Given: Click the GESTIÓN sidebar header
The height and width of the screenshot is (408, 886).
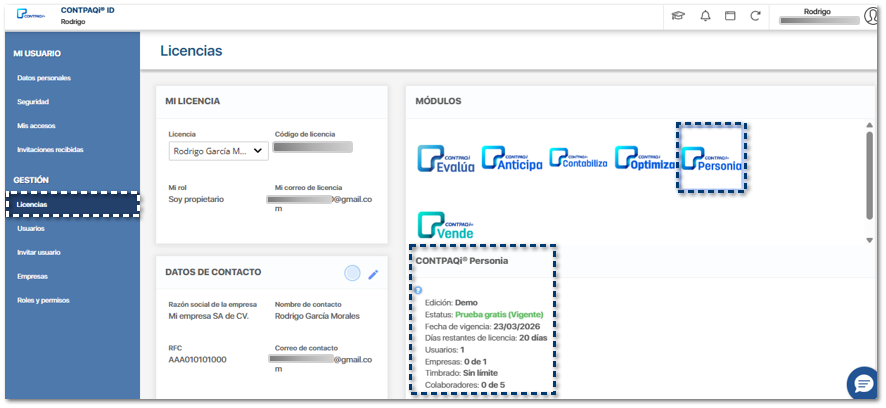Looking at the screenshot, I should point(31,180).
